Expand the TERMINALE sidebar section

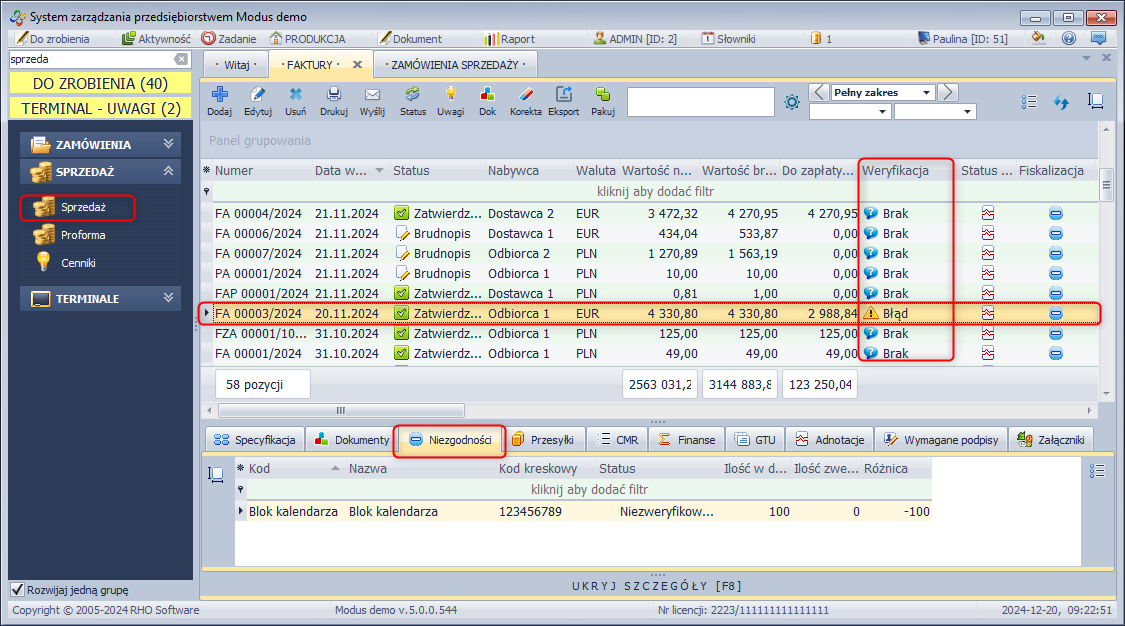pyautogui.click(x=169, y=298)
